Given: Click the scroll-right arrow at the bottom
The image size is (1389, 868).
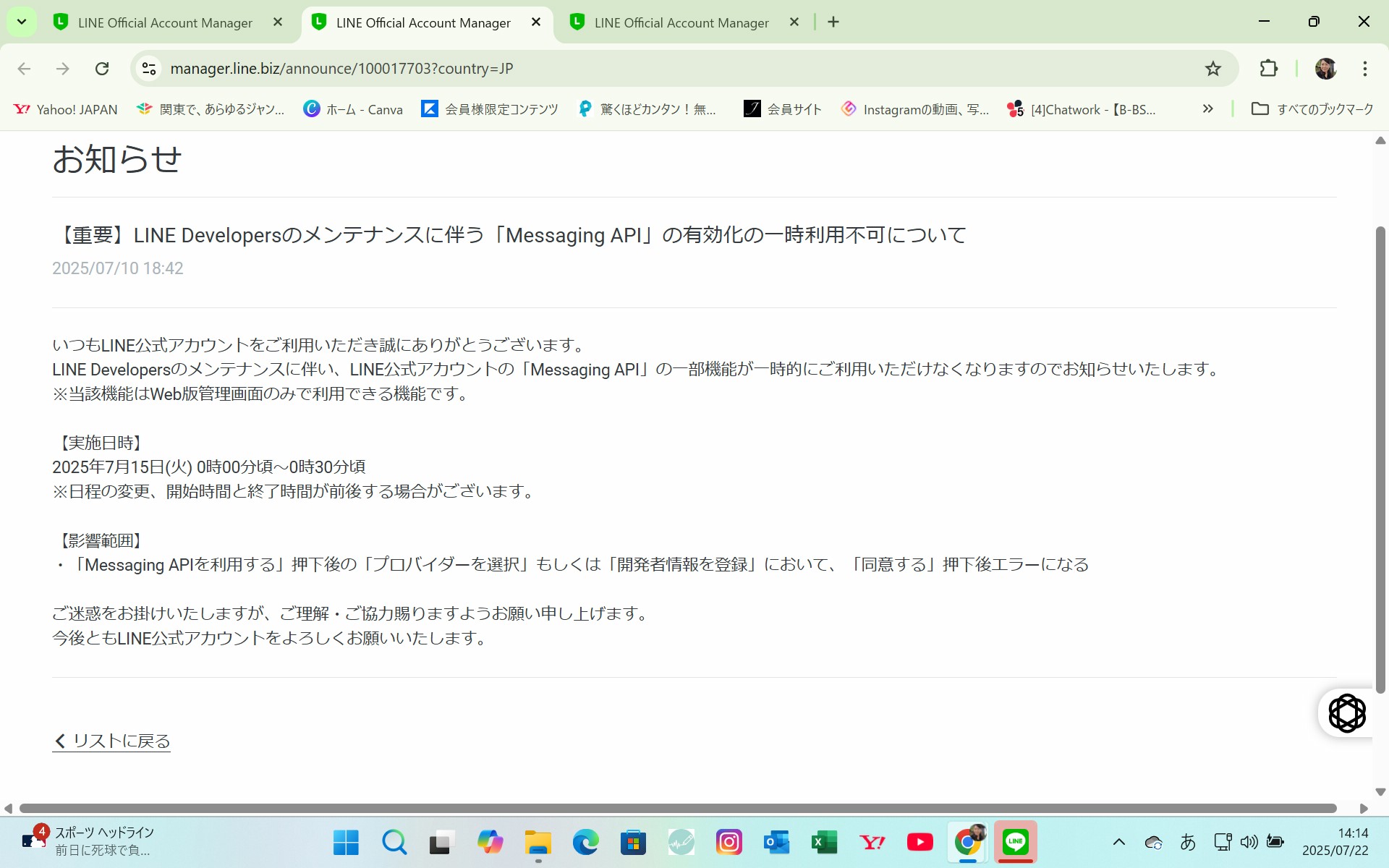Looking at the screenshot, I should click(x=1364, y=808).
